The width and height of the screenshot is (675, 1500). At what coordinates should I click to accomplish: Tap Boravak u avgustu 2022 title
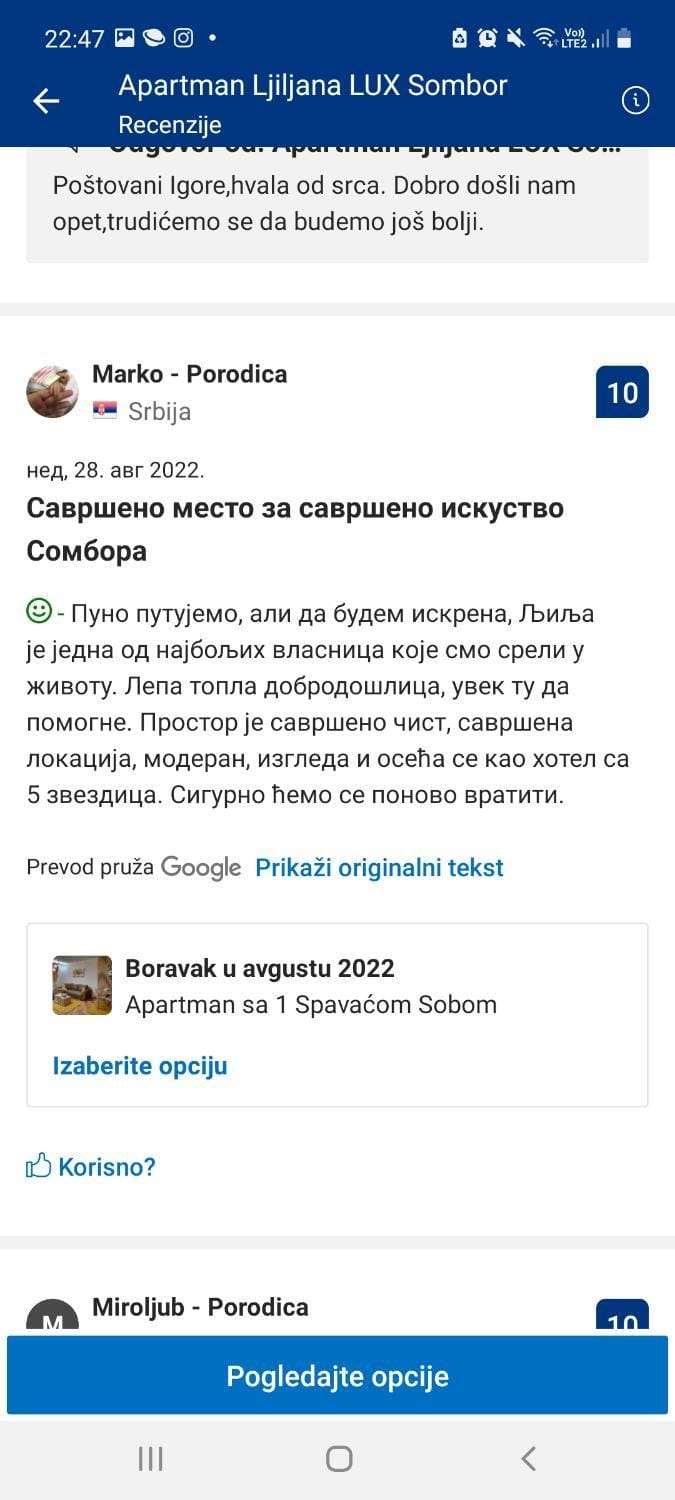(260, 968)
